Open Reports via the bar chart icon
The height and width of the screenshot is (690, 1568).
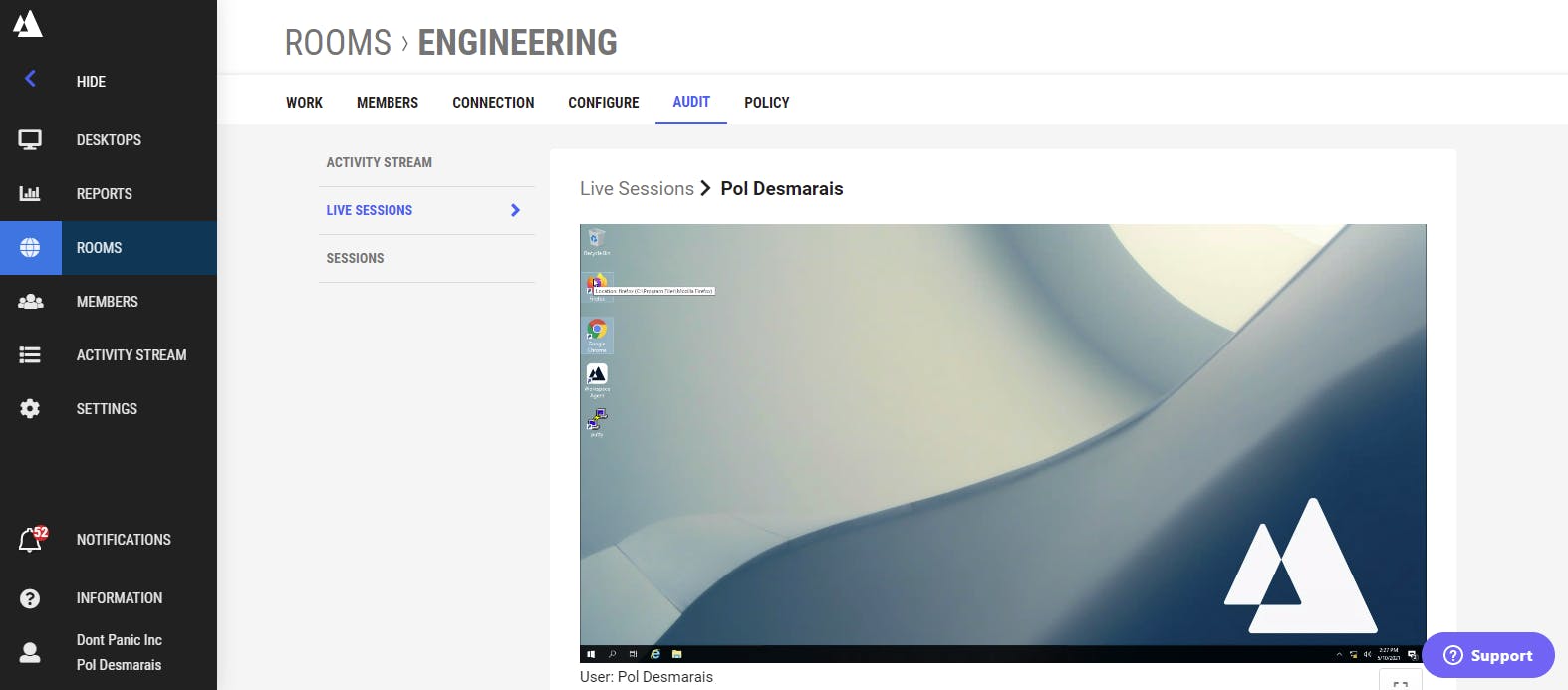[30, 194]
